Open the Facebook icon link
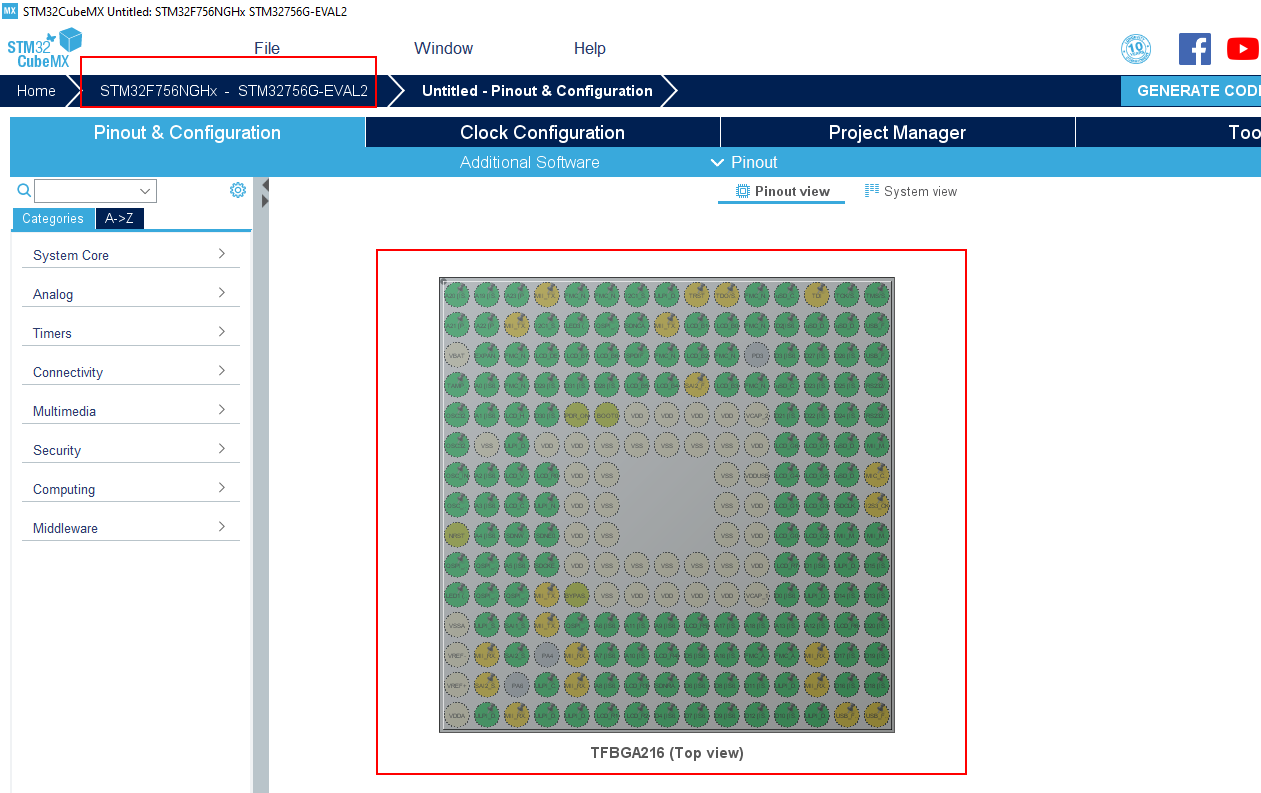The width and height of the screenshot is (1261, 793). (1194, 49)
